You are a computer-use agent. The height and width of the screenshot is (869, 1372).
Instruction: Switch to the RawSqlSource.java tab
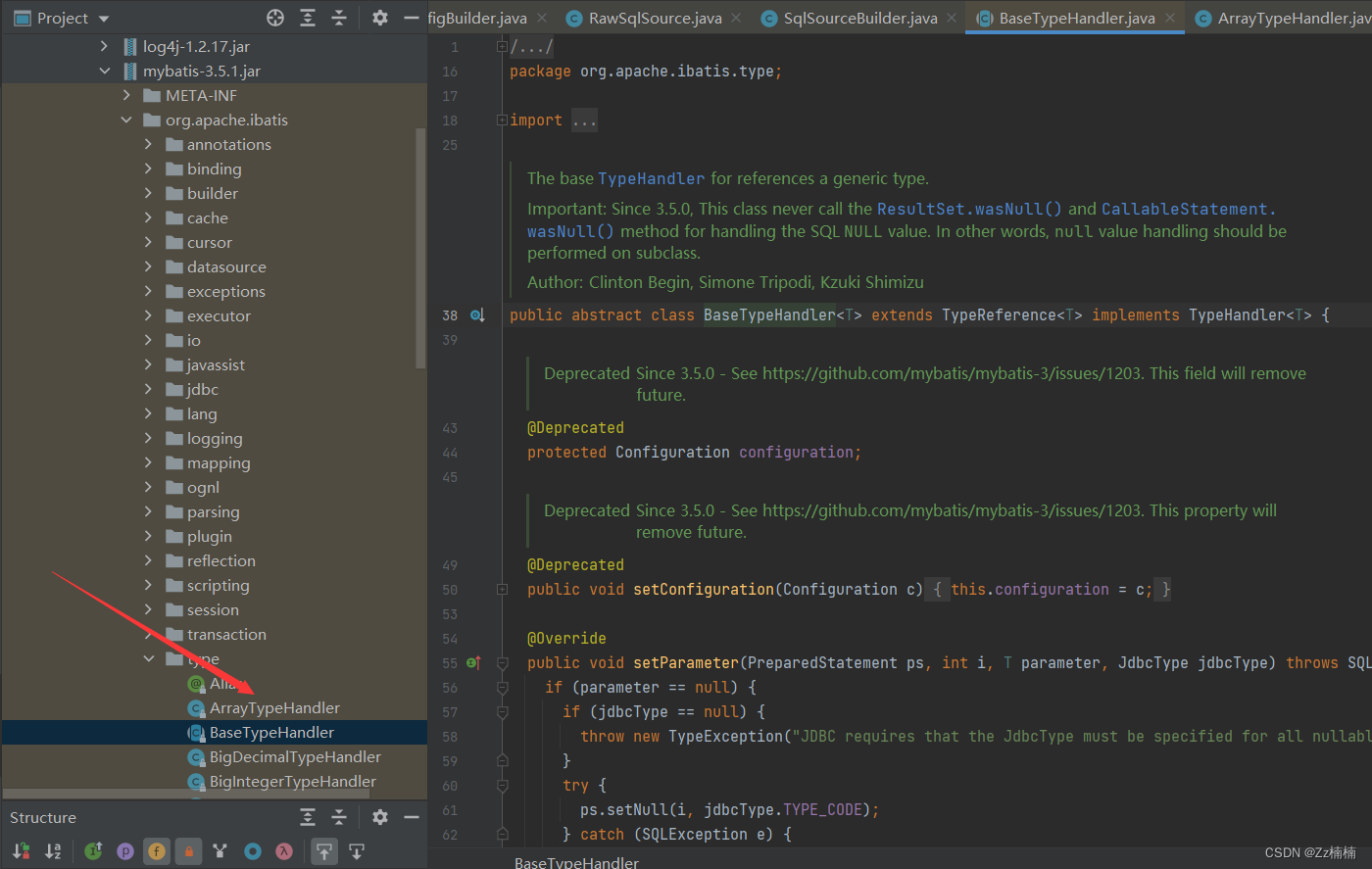(655, 19)
